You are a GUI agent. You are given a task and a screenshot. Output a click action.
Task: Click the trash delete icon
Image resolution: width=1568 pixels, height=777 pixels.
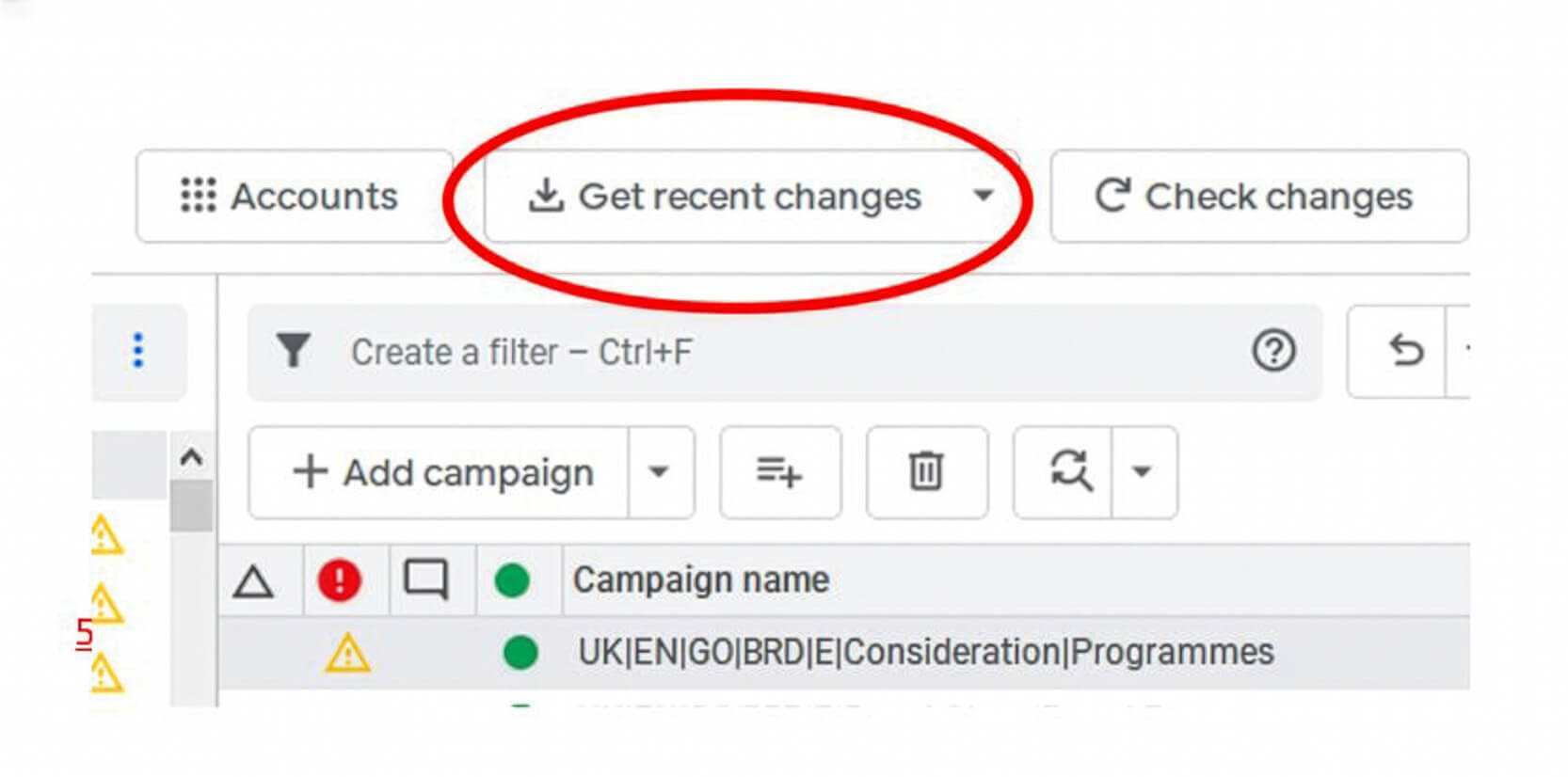click(926, 472)
